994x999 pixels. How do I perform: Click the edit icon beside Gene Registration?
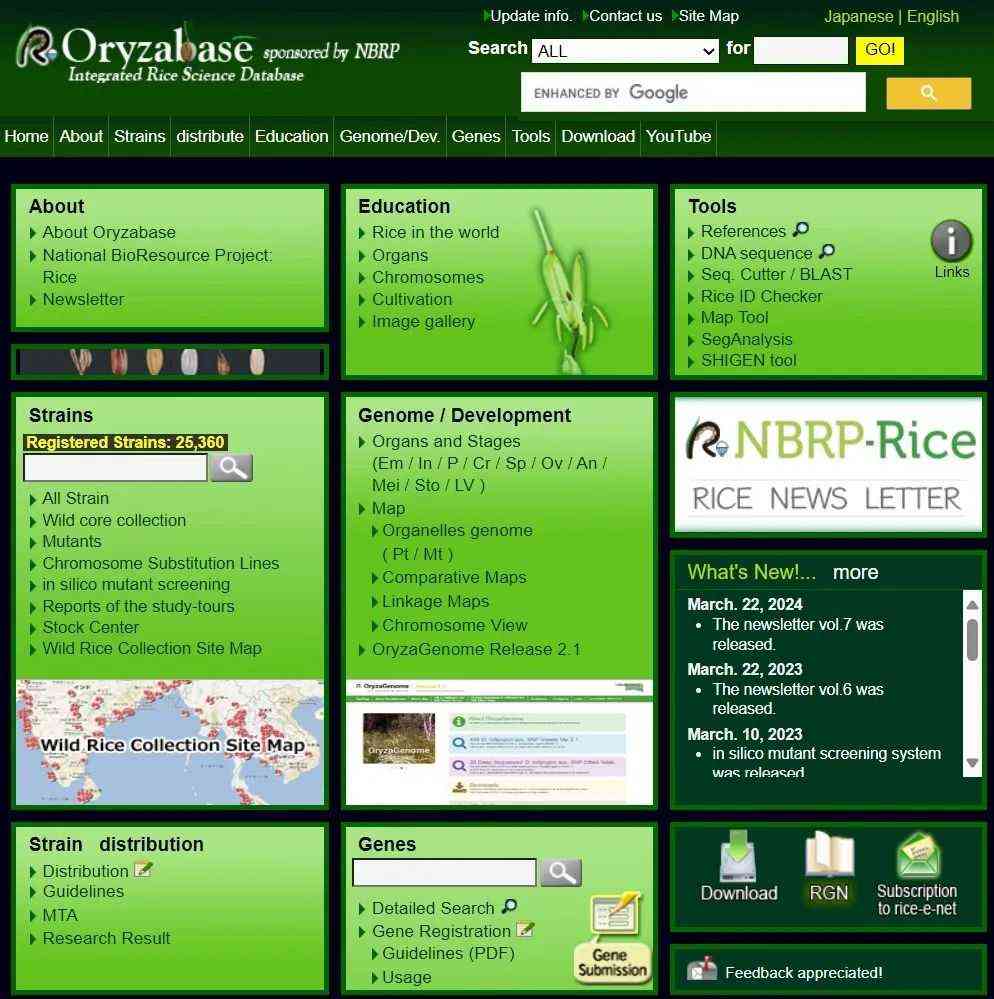[x=525, y=930]
